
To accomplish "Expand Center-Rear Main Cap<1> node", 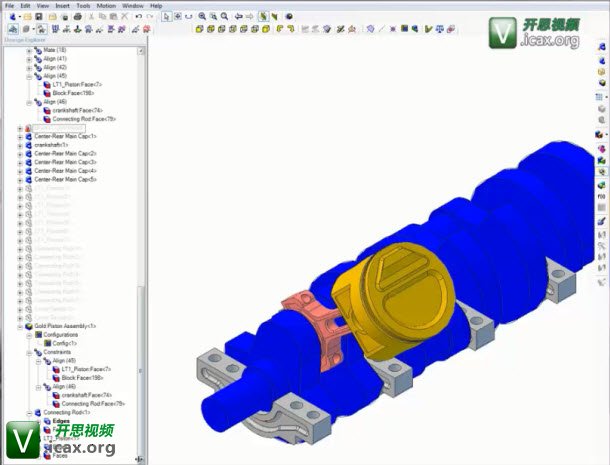I will (x=20, y=137).
